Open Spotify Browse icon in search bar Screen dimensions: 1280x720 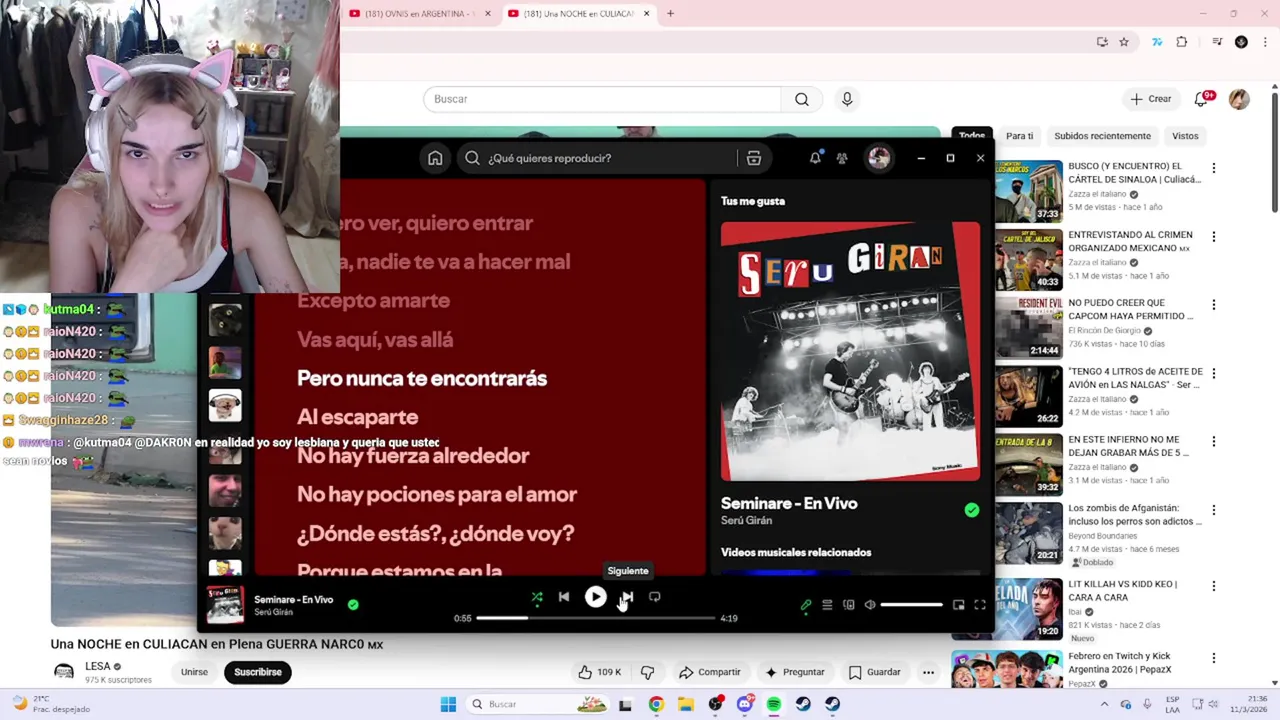pyautogui.click(x=754, y=158)
